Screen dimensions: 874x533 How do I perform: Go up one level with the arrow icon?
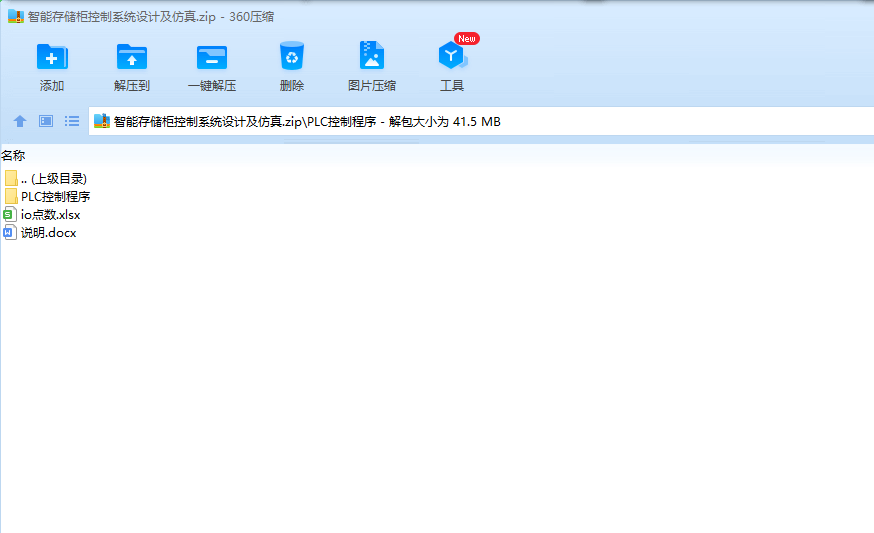tap(20, 121)
